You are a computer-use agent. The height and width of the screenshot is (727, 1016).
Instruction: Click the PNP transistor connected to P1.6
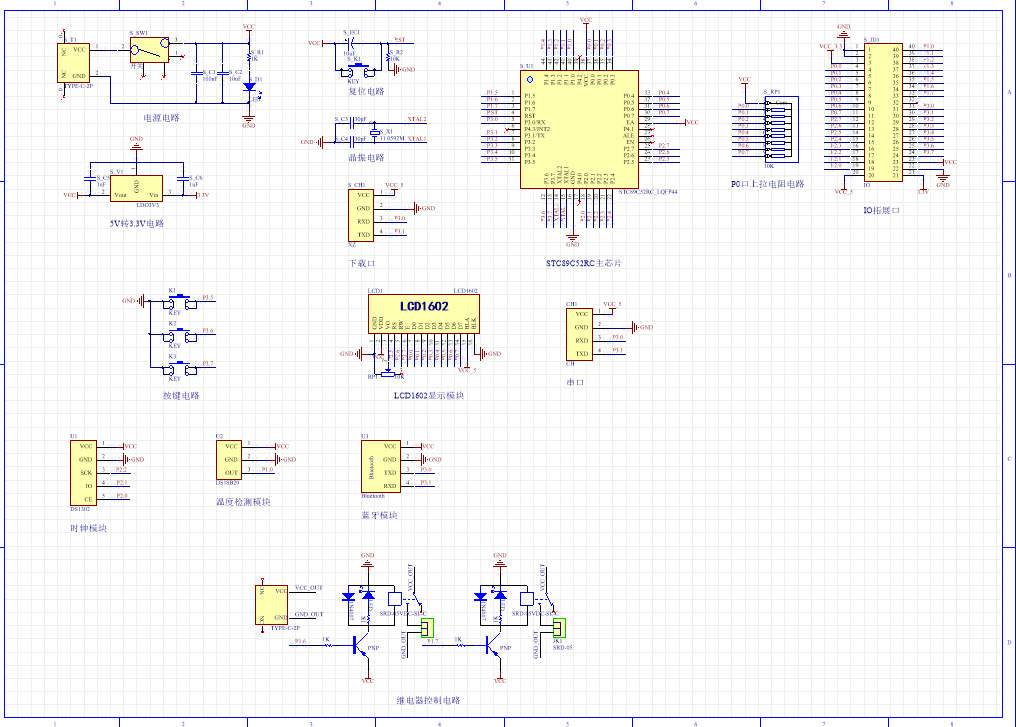(361, 647)
